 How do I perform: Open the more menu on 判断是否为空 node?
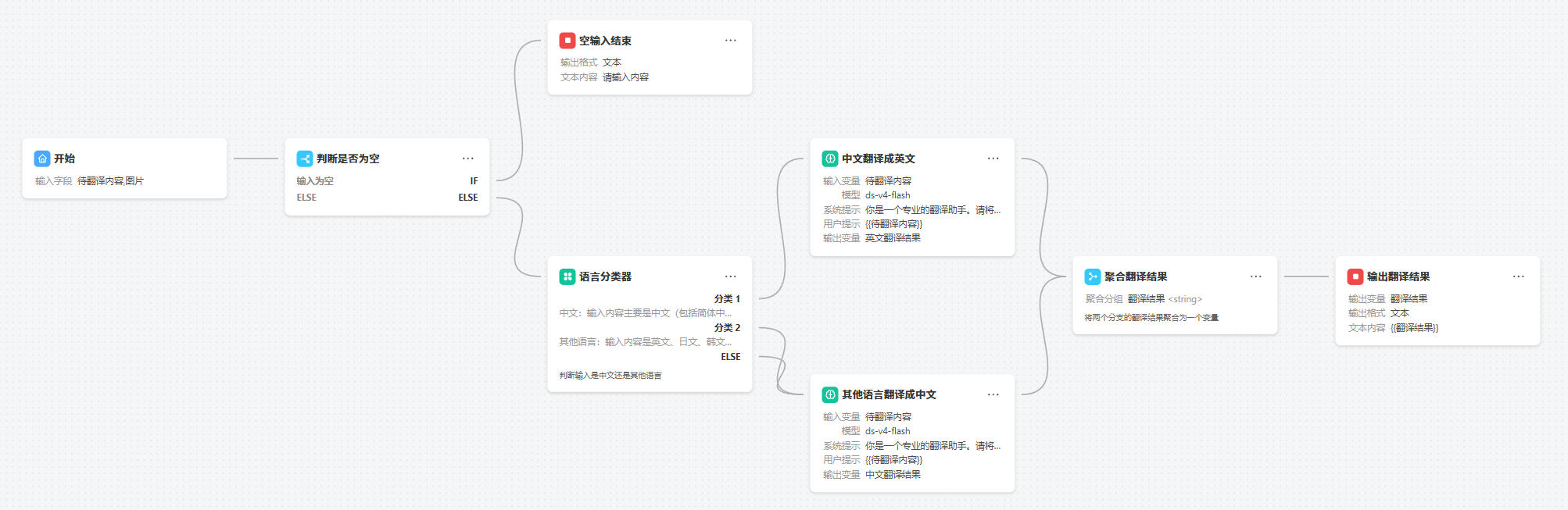[x=467, y=159]
